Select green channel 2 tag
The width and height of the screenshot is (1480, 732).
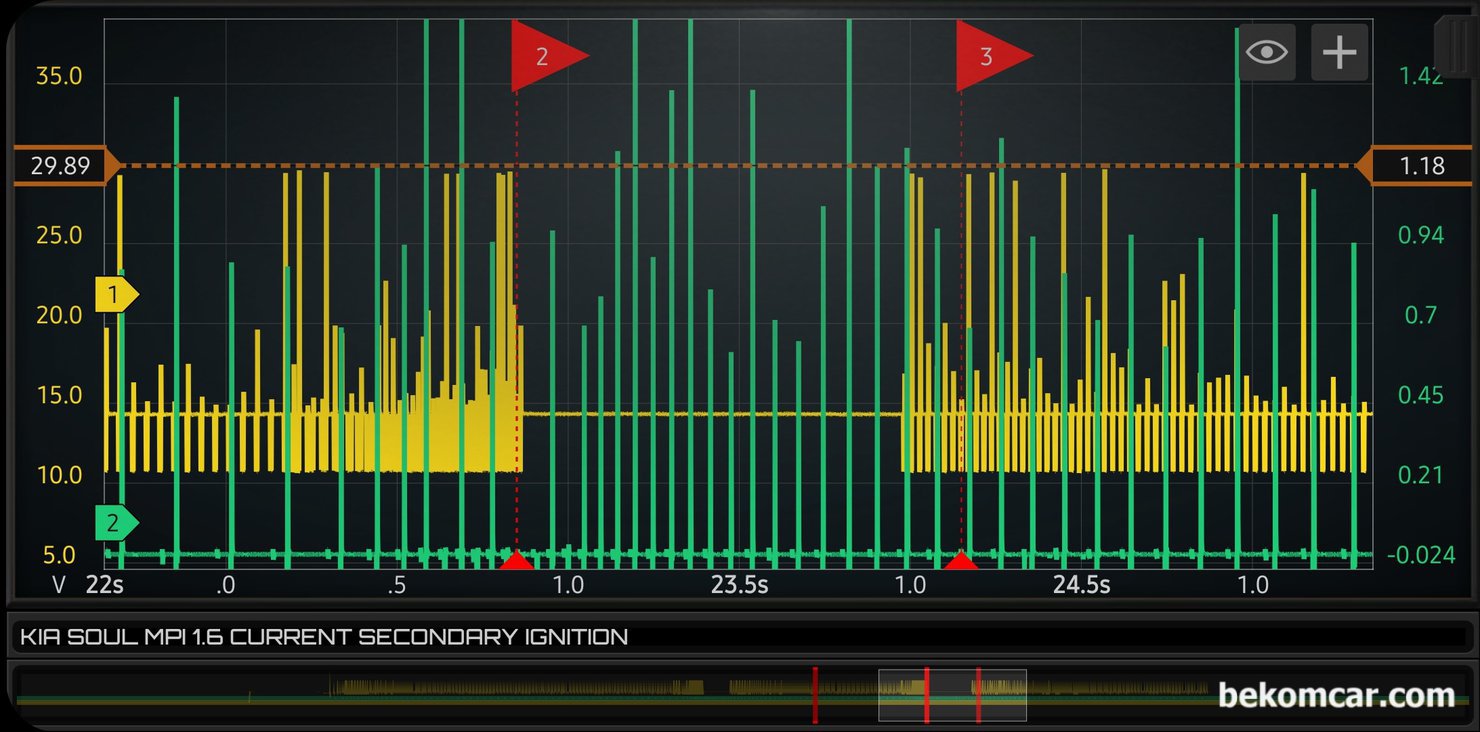click(x=116, y=523)
